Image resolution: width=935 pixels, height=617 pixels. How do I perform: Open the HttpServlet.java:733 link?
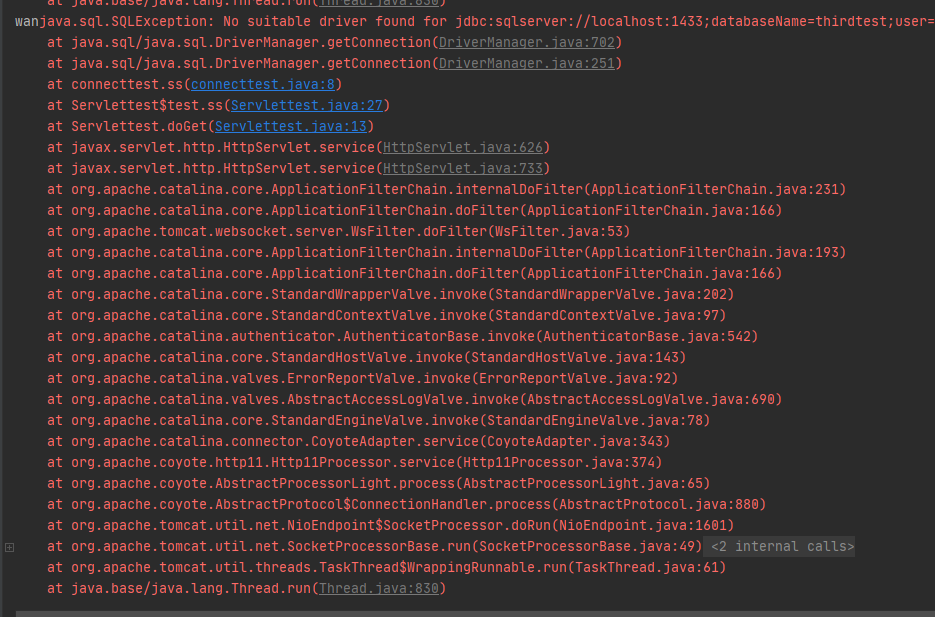463,169
